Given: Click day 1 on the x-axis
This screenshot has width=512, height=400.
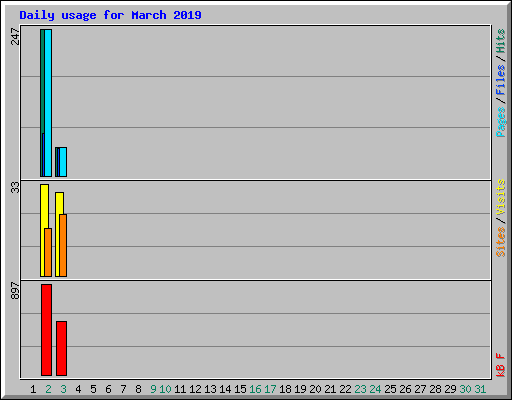Looking at the screenshot, I should [33, 389].
